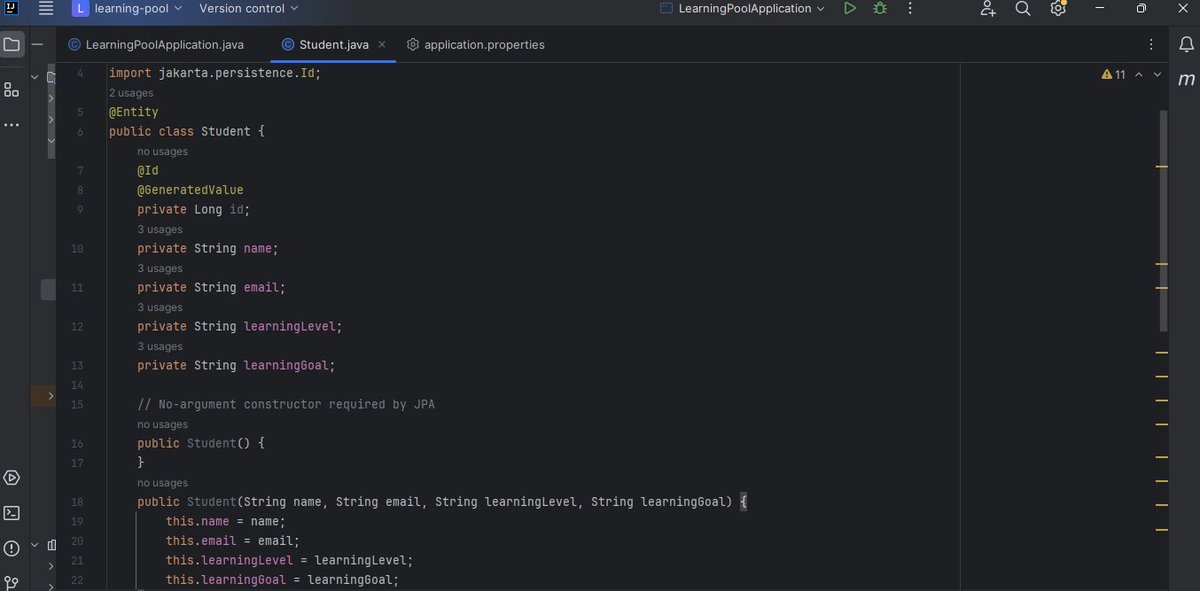Open the Git tool window
The height and width of the screenshot is (591, 1200).
[11, 582]
